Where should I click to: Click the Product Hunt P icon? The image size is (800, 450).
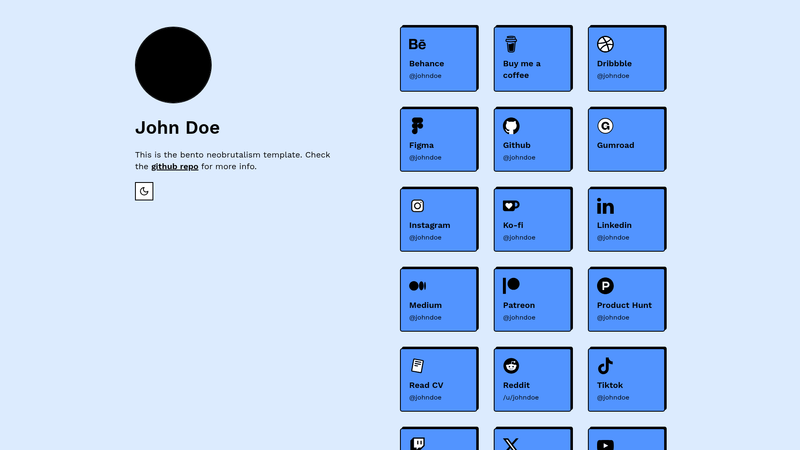click(x=605, y=286)
